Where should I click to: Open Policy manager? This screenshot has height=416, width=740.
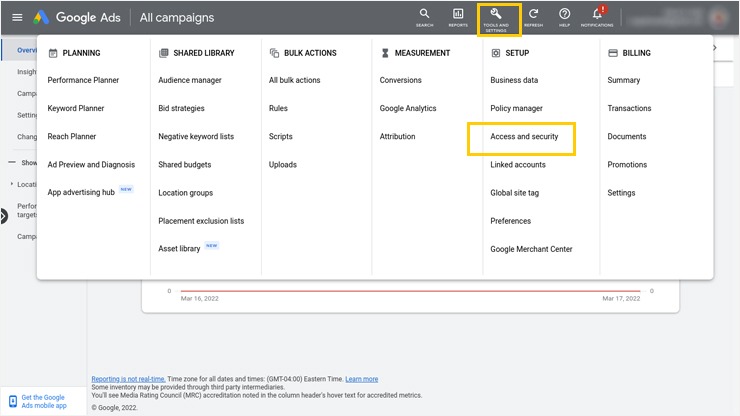point(516,108)
